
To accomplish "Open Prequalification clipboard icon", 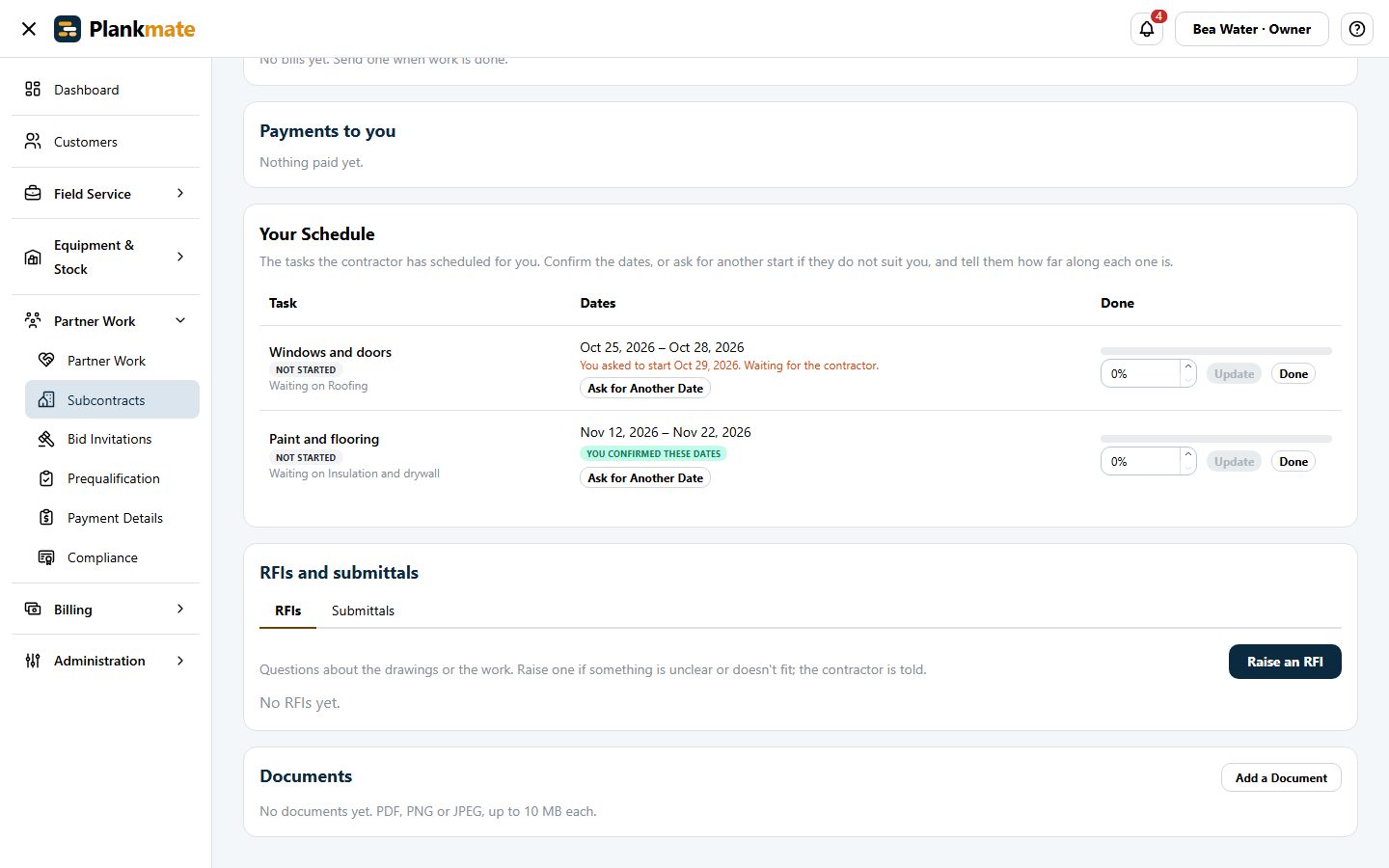I will coord(46,478).
